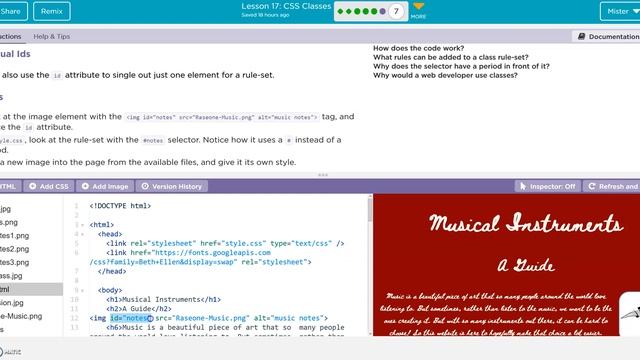The height and width of the screenshot is (360, 640).
Task: Click the Share button
Action: [11, 11]
